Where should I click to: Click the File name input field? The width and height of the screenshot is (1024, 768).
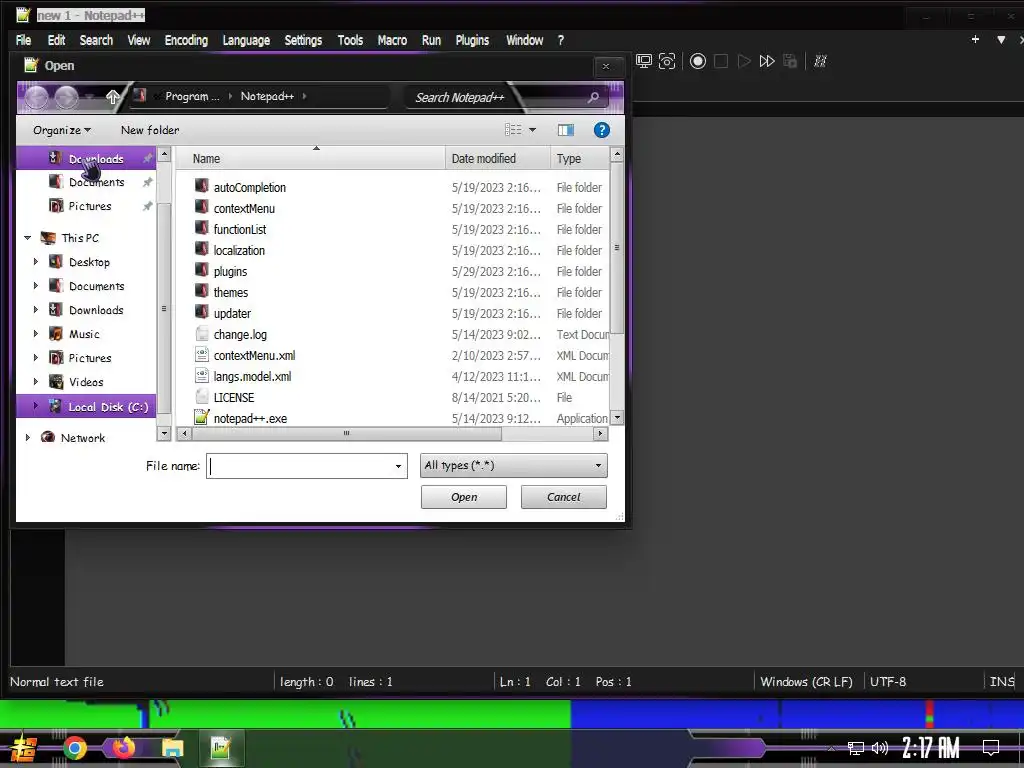pyautogui.click(x=300, y=466)
